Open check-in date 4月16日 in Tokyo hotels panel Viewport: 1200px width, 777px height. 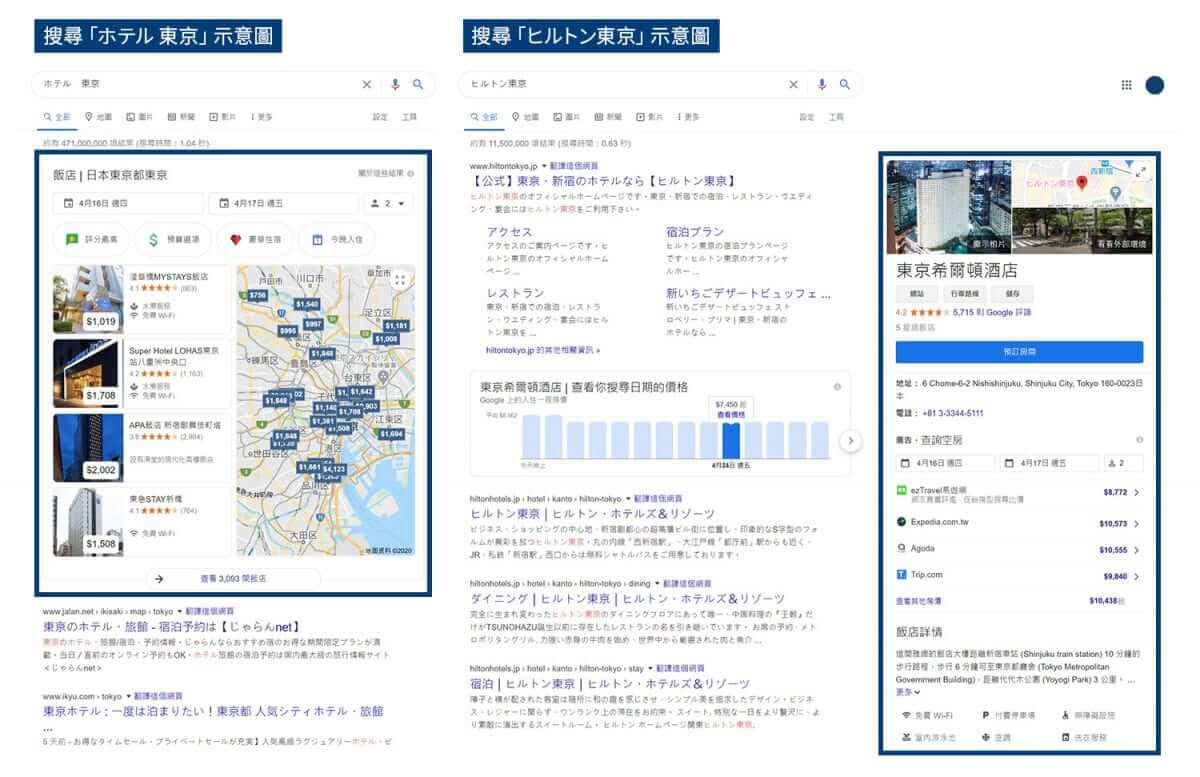(x=127, y=204)
